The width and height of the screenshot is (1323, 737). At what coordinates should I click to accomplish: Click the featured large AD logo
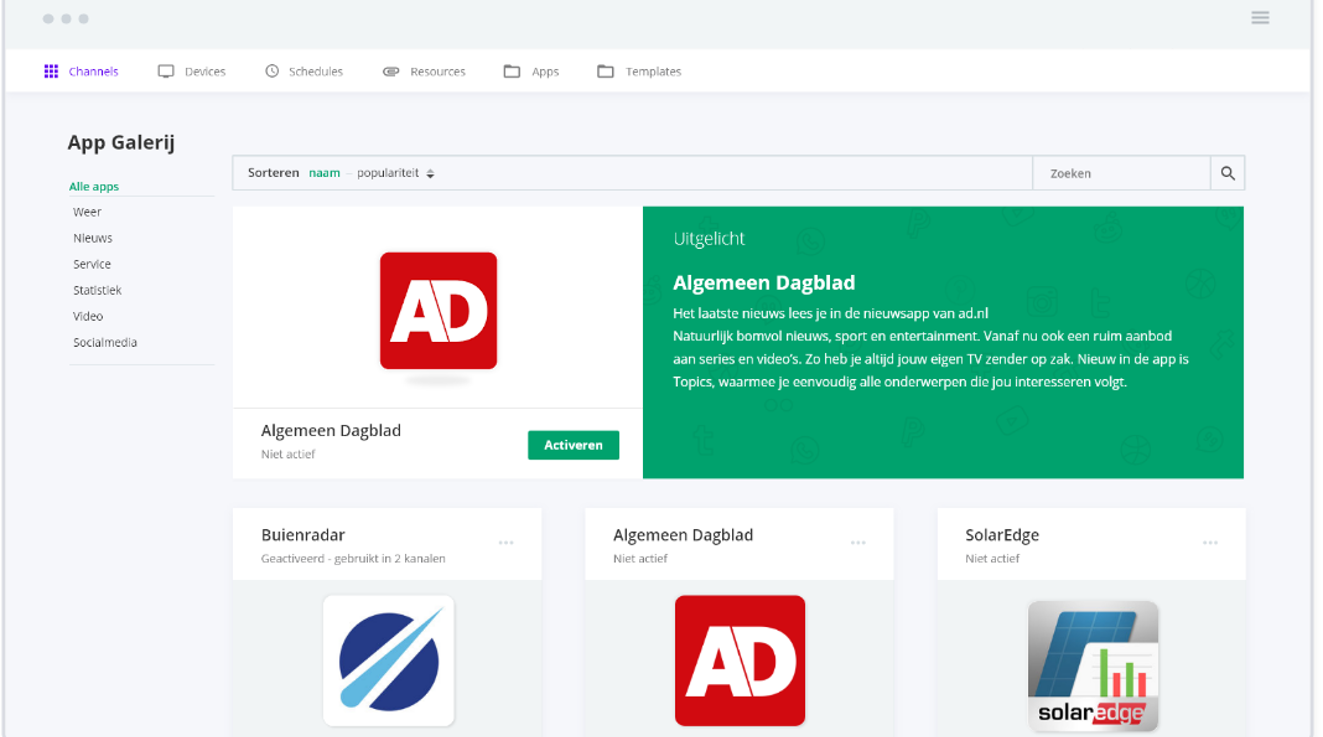(438, 311)
